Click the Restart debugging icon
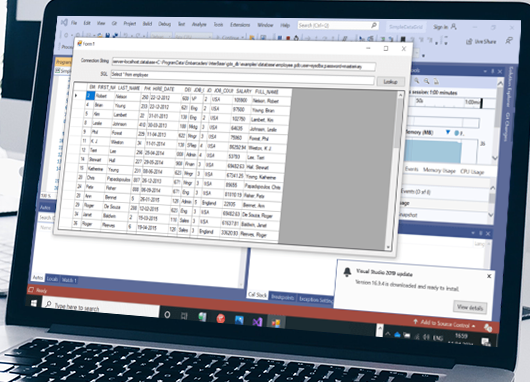This screenshot has height=382, width=530. click(296, 38)
